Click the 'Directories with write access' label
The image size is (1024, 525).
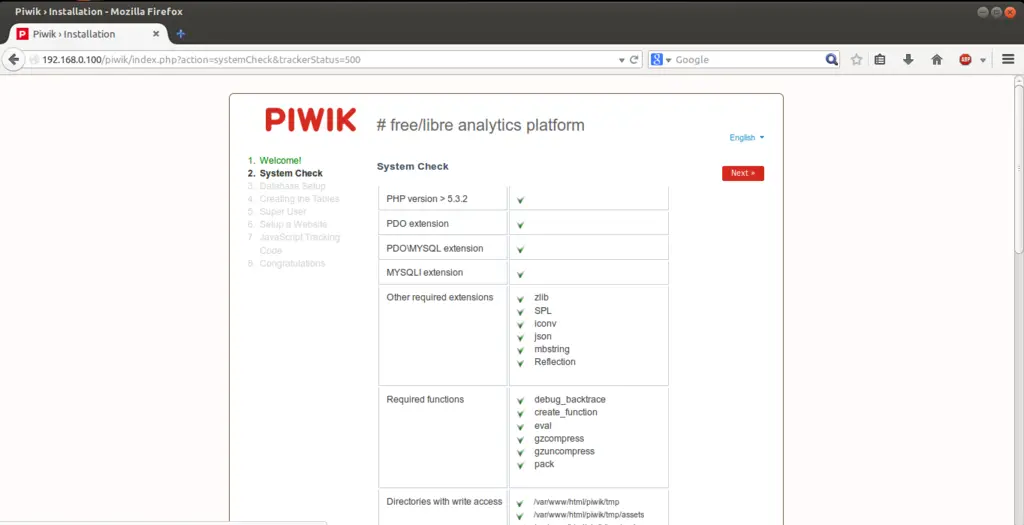click(x=444, y=501)
